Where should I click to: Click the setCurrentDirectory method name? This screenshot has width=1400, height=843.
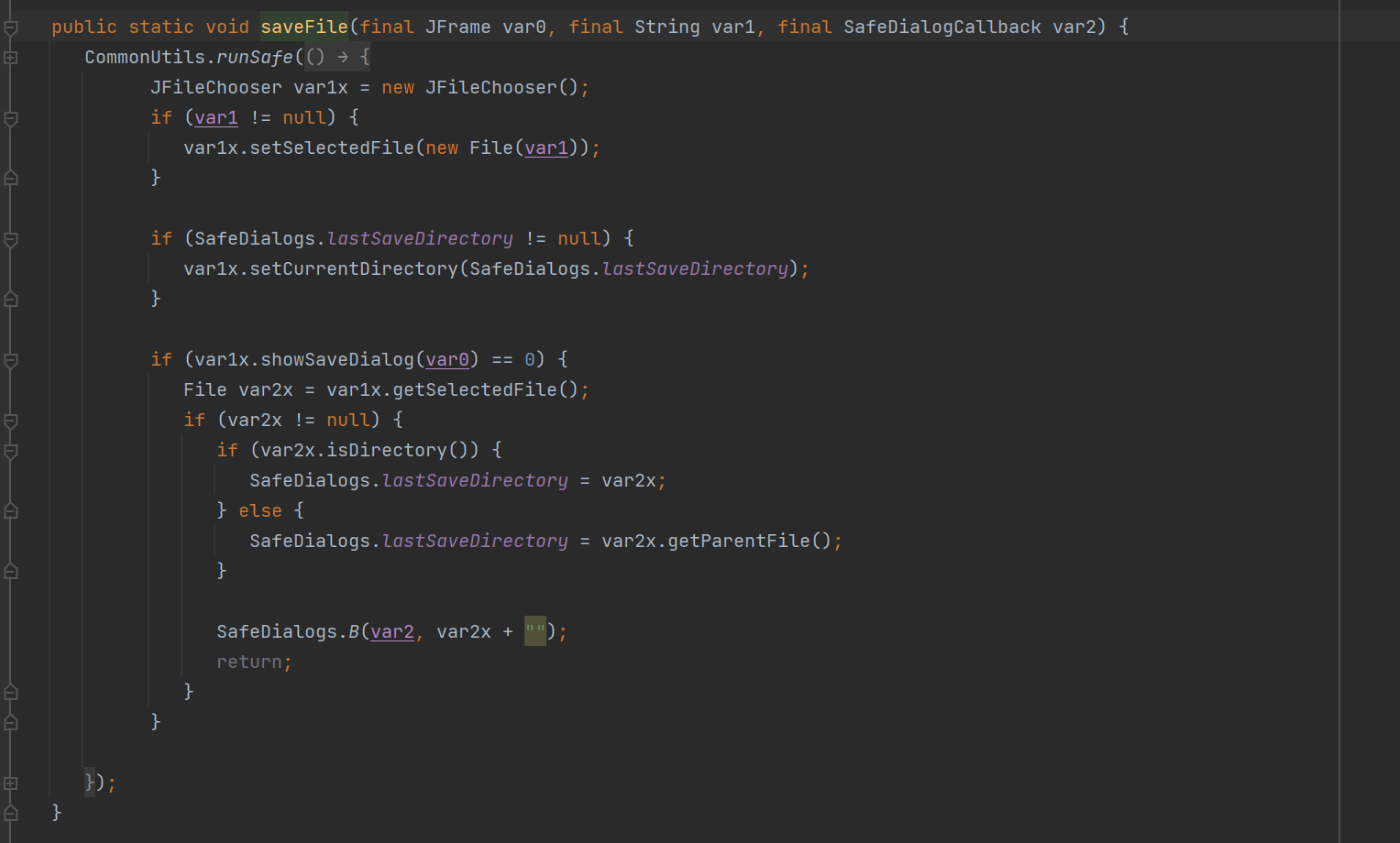(353, 269)
